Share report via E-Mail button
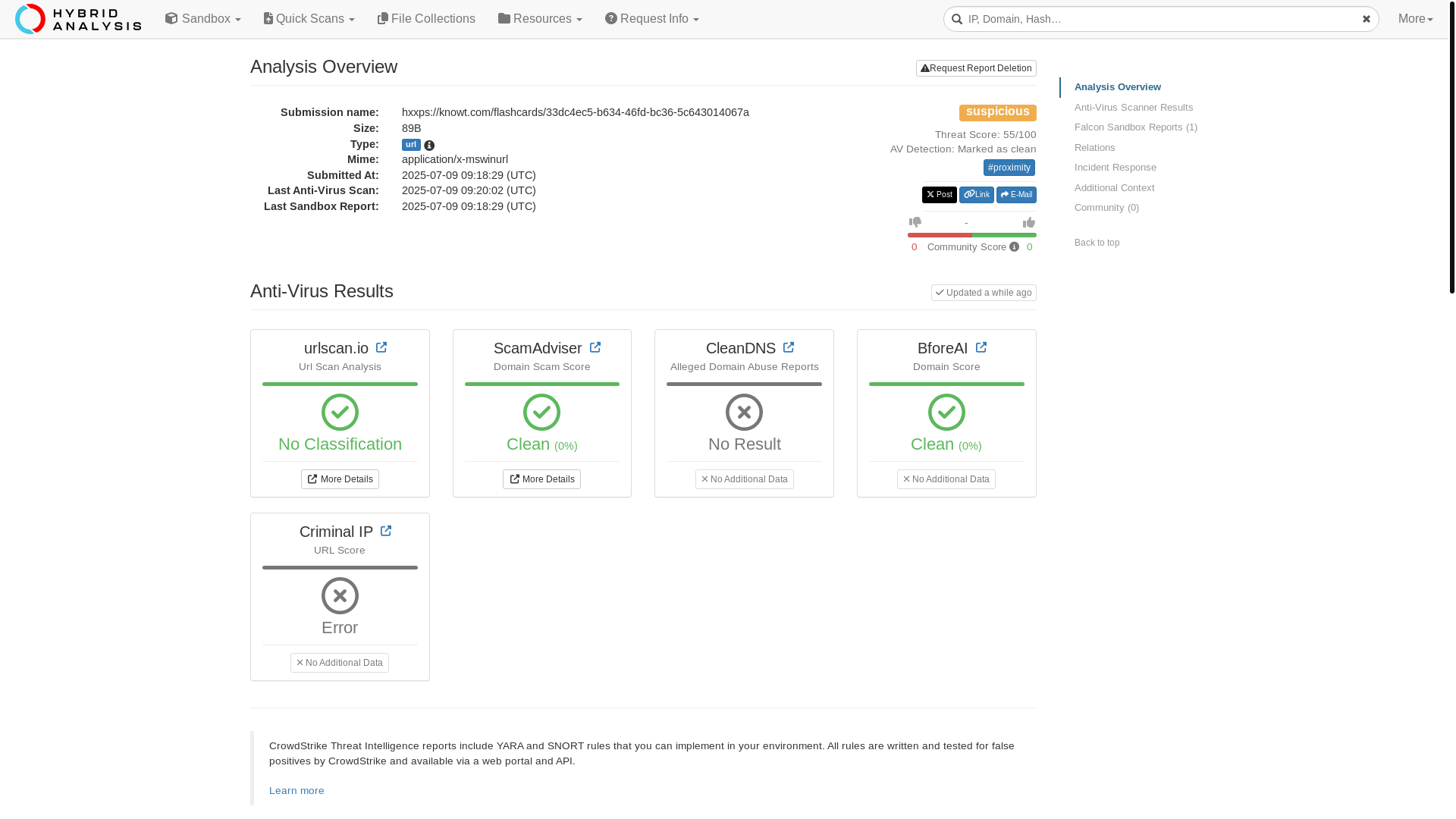This screenshot has height=819, width=1456. point(1016,195)
